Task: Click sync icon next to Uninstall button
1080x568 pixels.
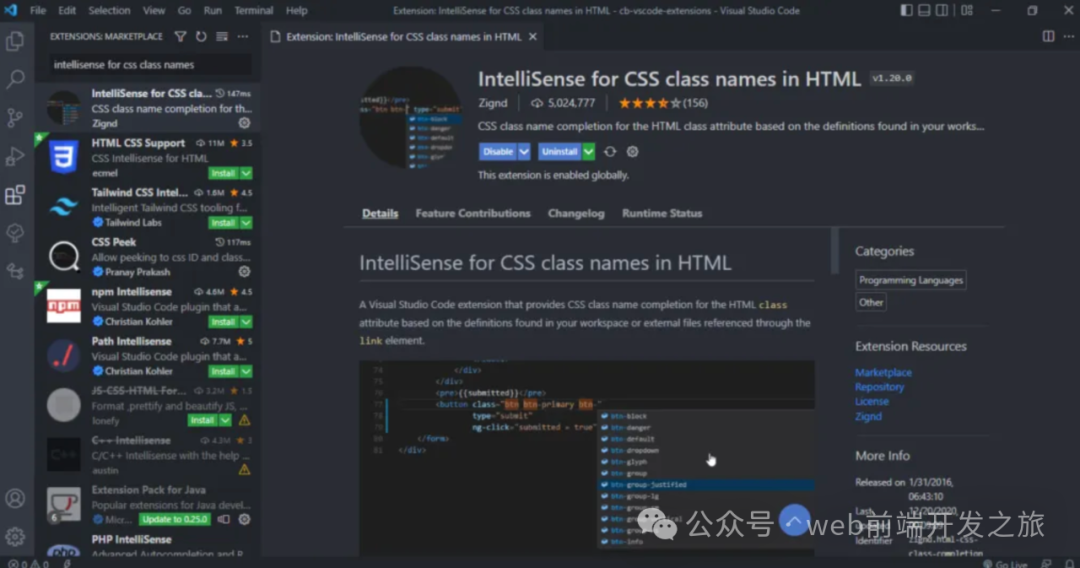Action: (610, 151)
